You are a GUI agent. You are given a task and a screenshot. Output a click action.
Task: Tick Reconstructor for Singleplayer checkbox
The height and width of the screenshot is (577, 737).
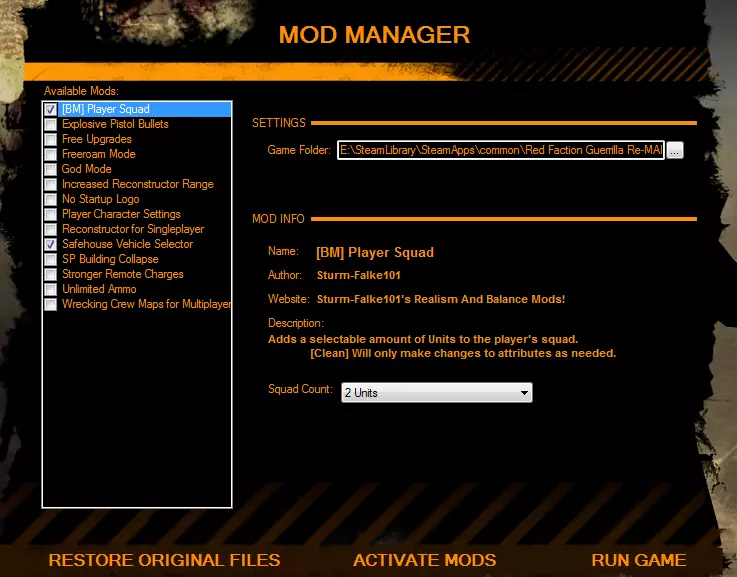click(x=51, y=230)
